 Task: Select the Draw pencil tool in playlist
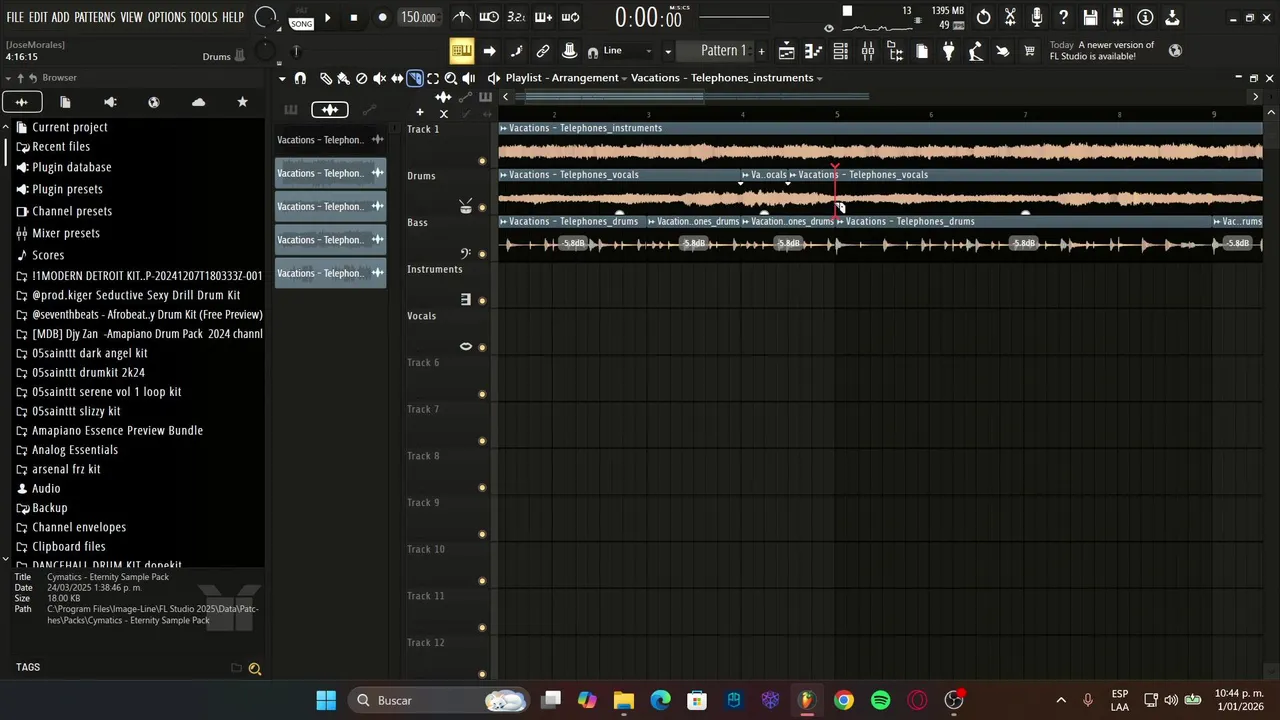coord(326,78)
